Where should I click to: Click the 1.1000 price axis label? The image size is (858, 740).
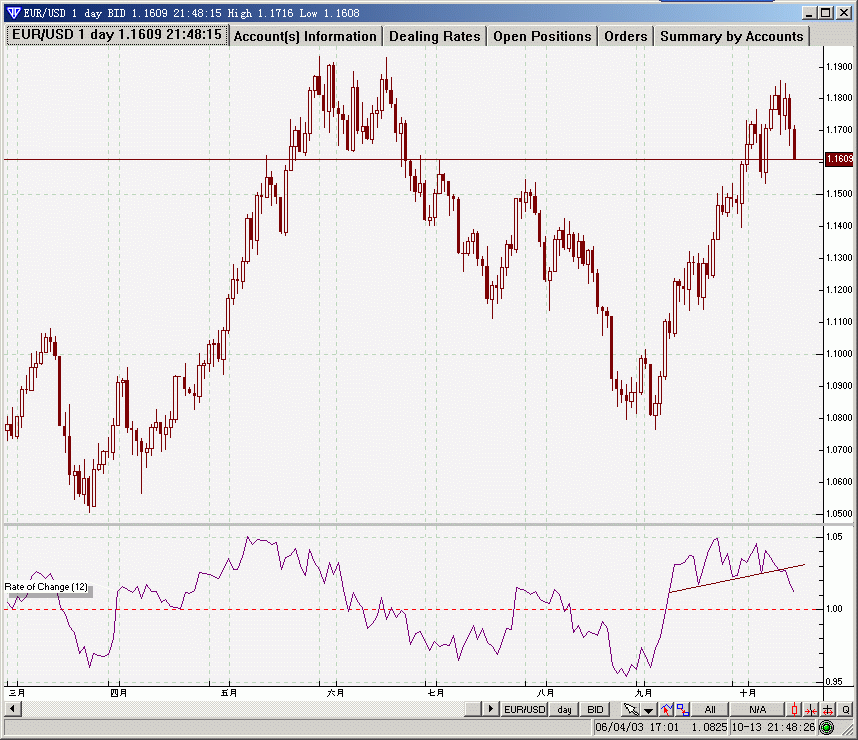coord(839,354)
